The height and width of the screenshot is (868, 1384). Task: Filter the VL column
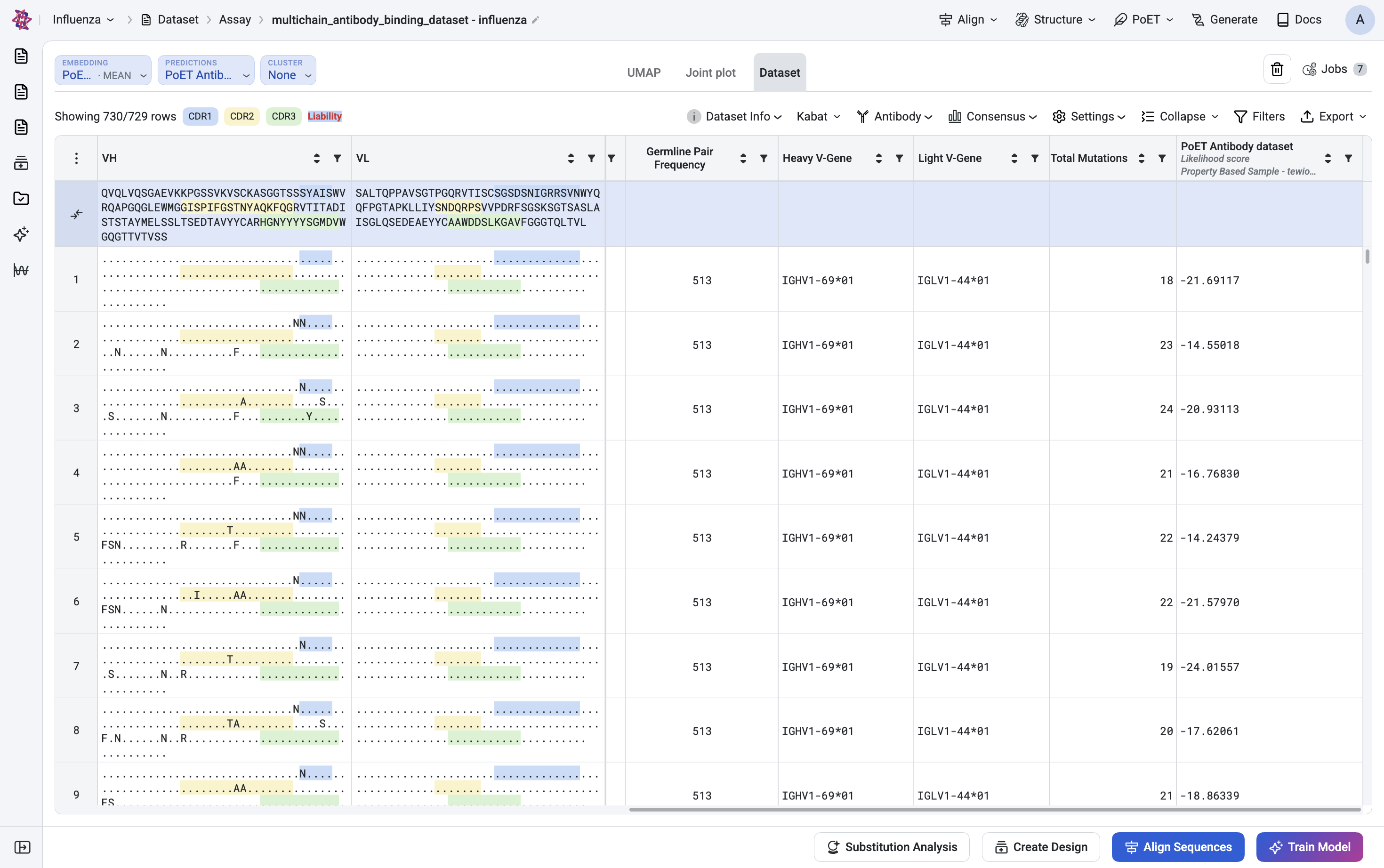click(x=591, y=159)
